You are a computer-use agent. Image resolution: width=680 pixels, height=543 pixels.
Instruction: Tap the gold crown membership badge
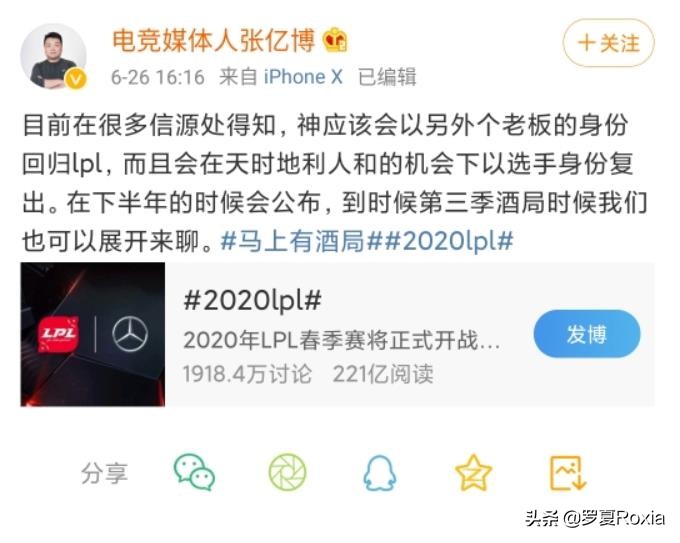click(x=335, y=41)
